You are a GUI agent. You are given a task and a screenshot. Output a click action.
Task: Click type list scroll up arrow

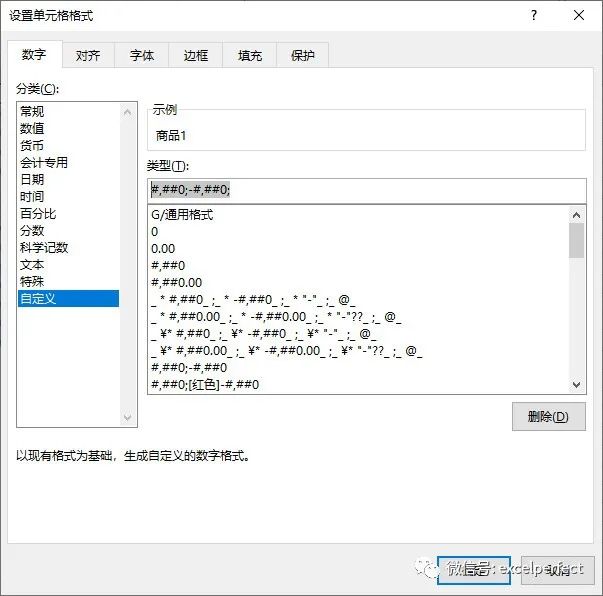(576, 215)
